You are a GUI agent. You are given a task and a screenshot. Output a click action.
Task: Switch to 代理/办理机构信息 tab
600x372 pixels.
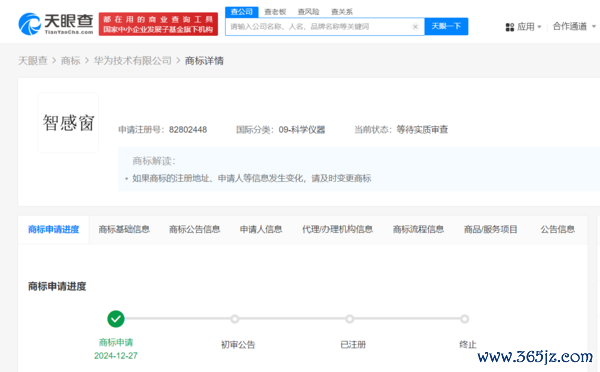[337, 229]
